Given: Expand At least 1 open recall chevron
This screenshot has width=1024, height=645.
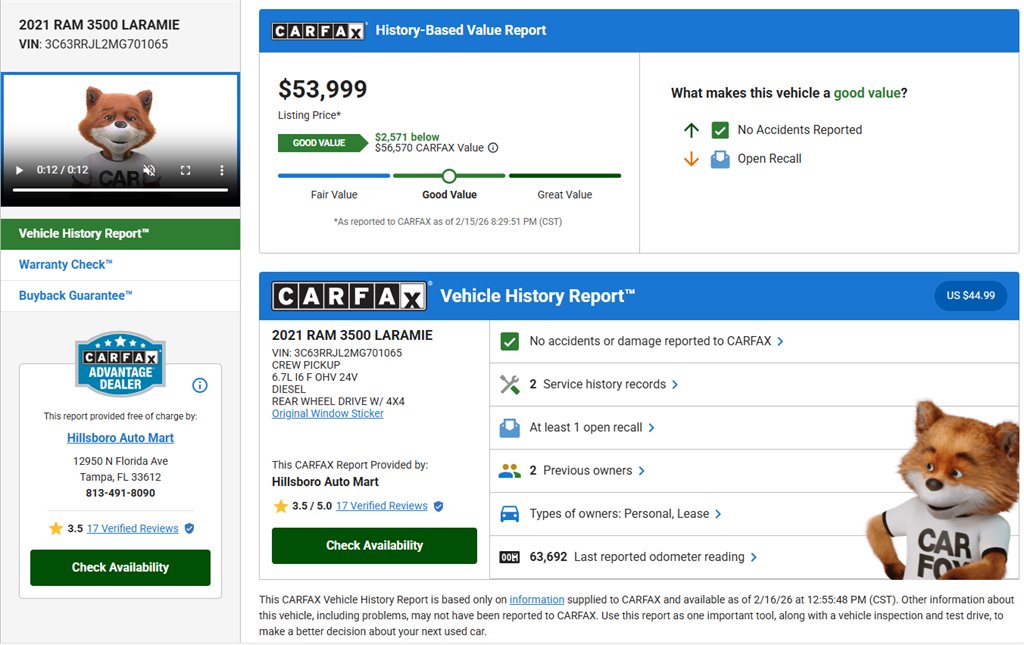Looking at the screenshot, I should click(651, 428).
